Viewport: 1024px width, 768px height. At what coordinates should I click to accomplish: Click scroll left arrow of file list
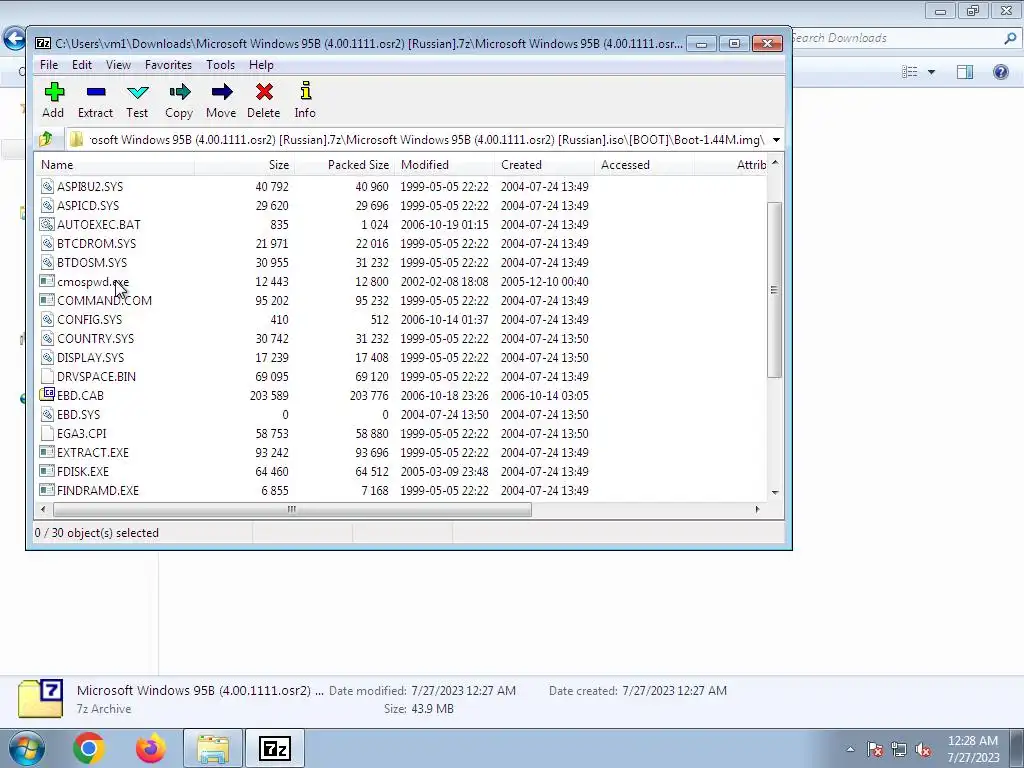pos(43,509)
